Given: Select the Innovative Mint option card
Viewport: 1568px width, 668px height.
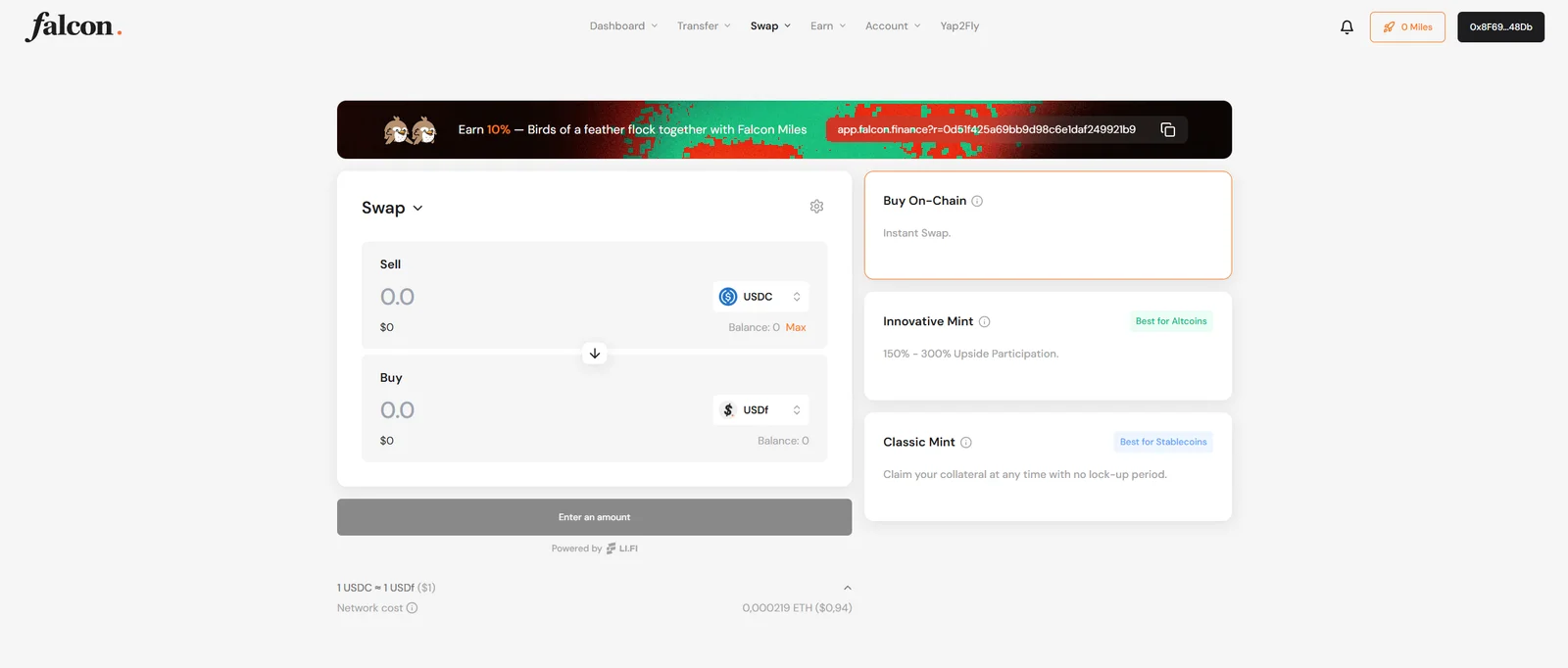Looking at the screenshot, I should coord(1048,346).
